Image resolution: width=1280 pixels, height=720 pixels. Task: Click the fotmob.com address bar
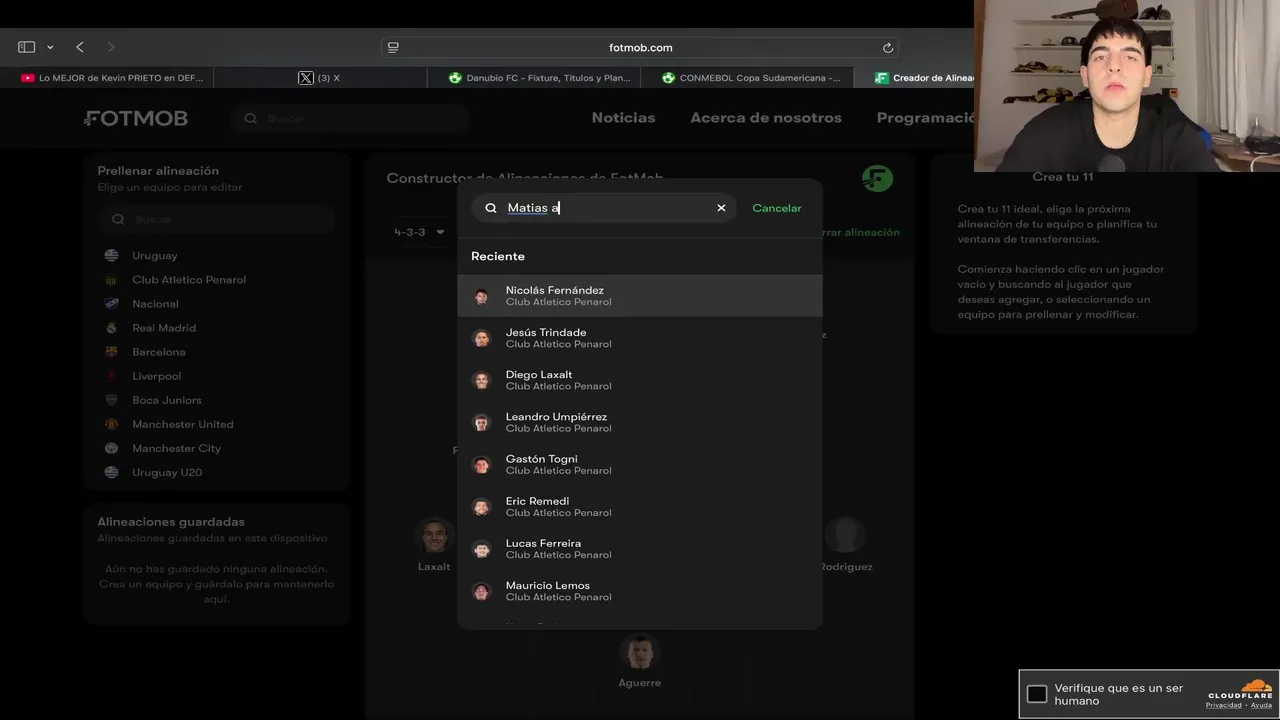pos(640,47)
